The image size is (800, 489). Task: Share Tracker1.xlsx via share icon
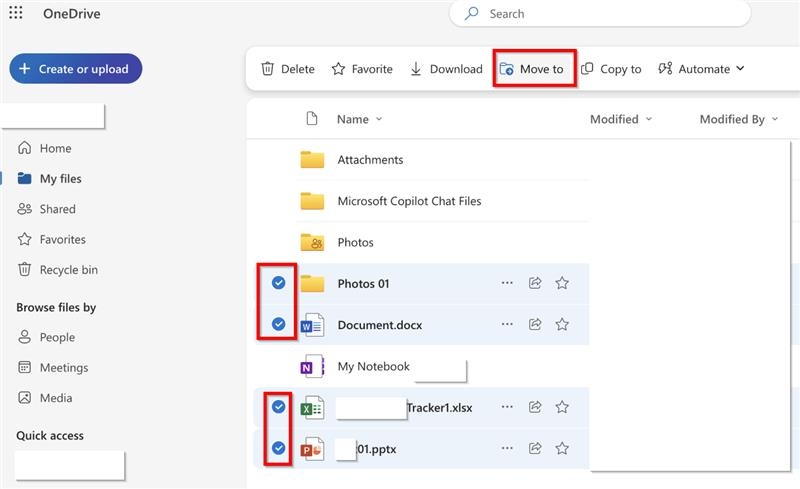(x=535, y=407)
